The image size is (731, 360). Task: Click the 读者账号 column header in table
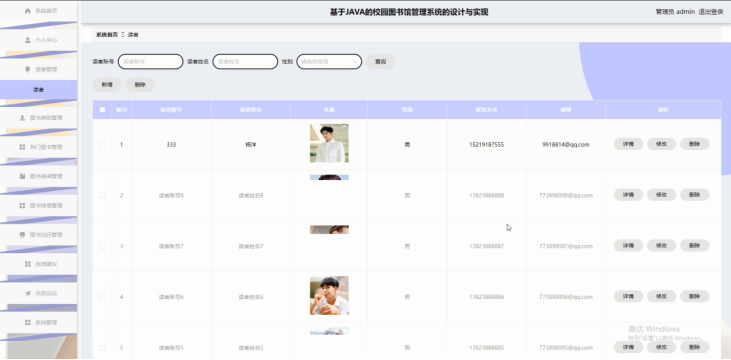(x=171, y=110)
